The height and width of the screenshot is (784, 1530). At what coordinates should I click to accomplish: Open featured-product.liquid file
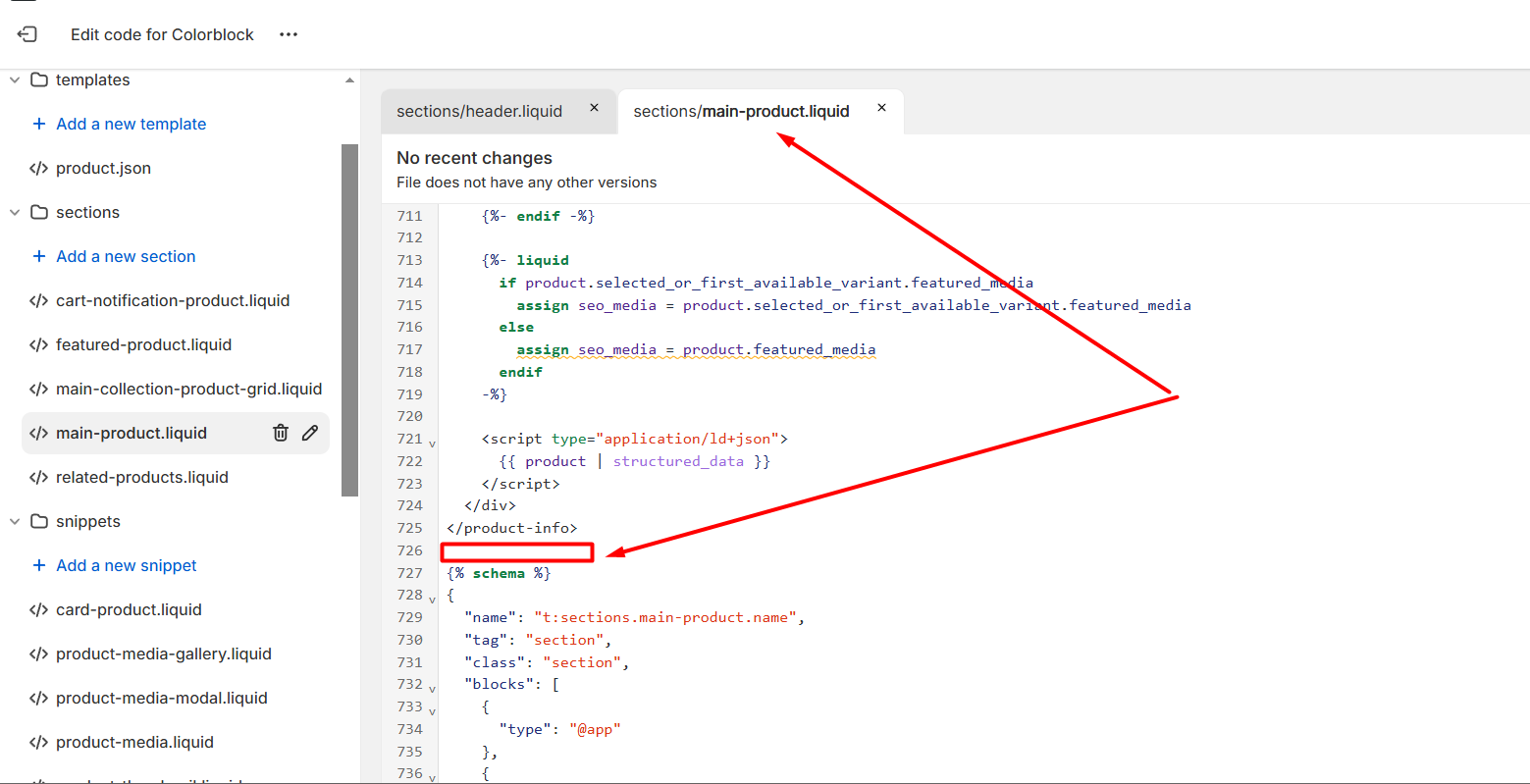(x=143, y=344)
